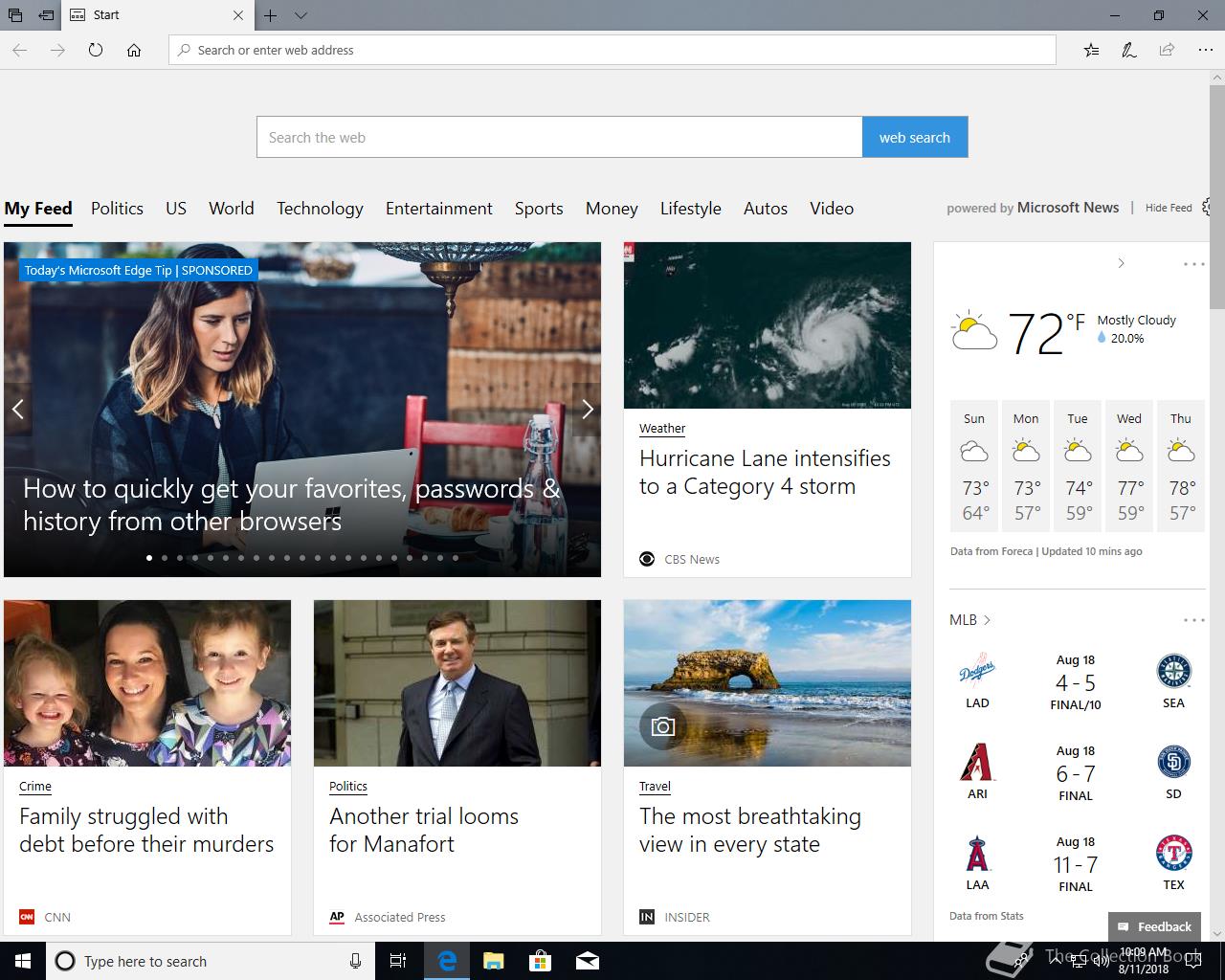The height and width of the screenshot is (980, 1225).
Task: Click the web search button
Action: point(915,137)
